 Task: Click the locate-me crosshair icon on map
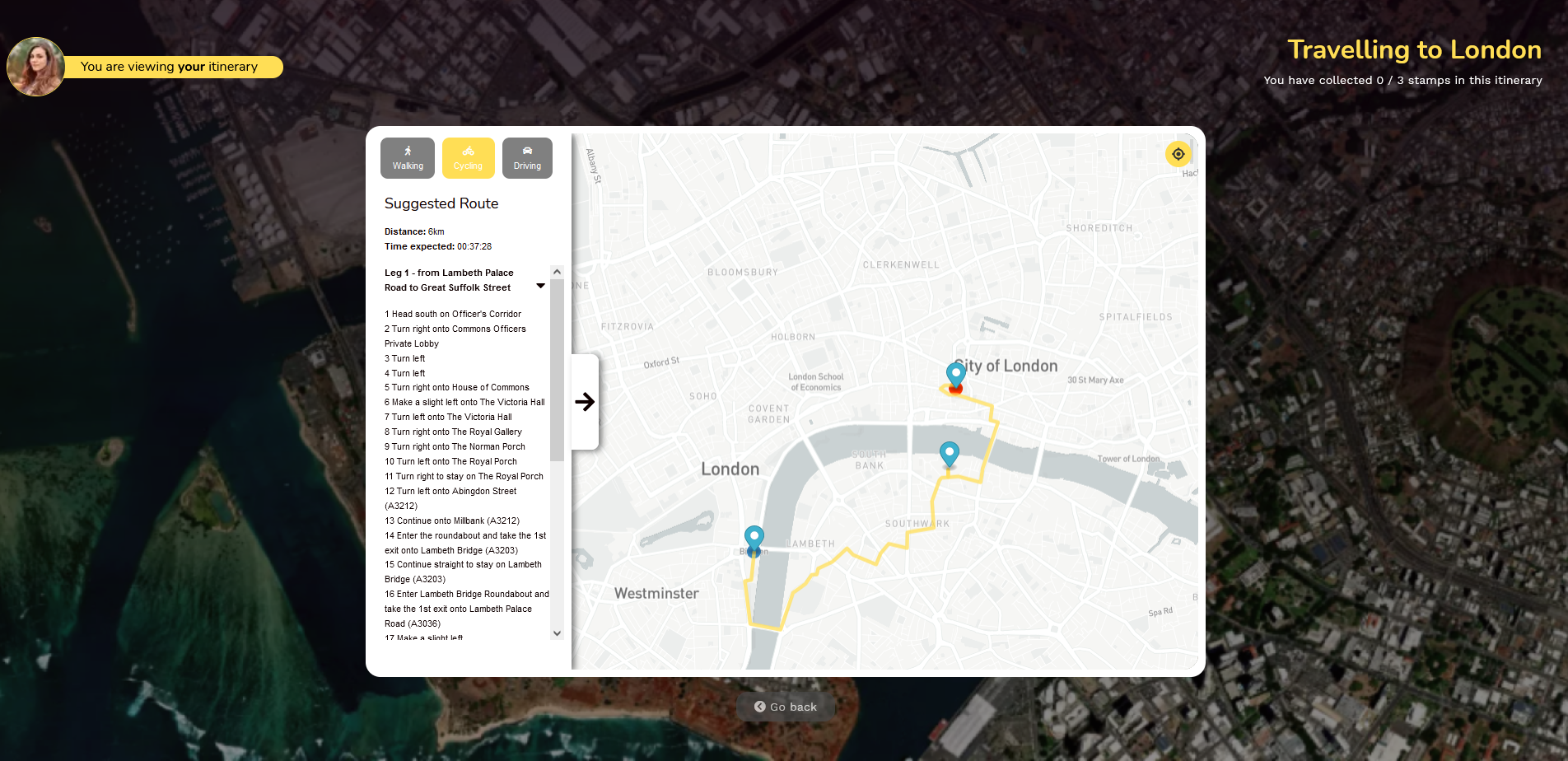click(1178, 154)
